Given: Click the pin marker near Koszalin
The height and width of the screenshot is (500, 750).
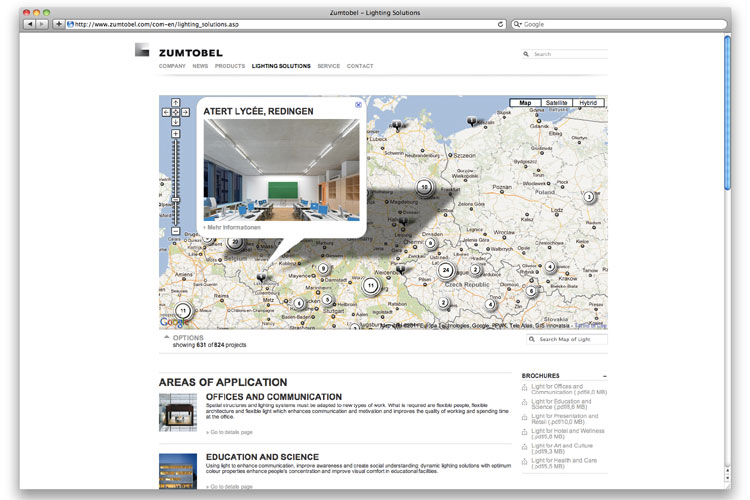Looking at the screenshot, I should (x=472, y=121).
